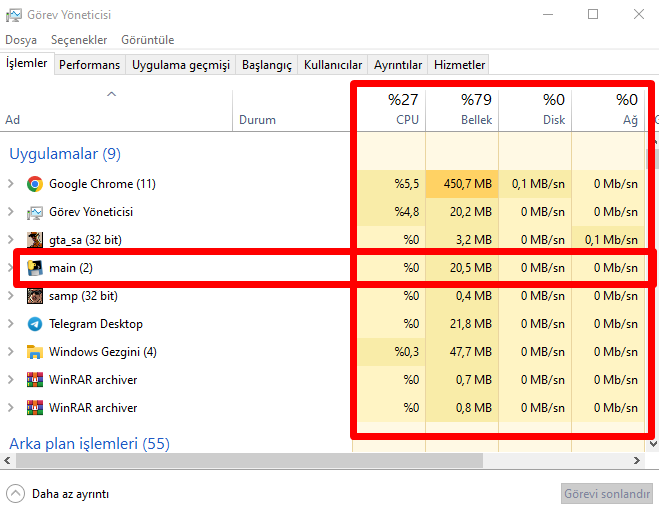This screenshot has width=659, height=513.
Task: Sort by the CPU column header
Action: [389, 110]
